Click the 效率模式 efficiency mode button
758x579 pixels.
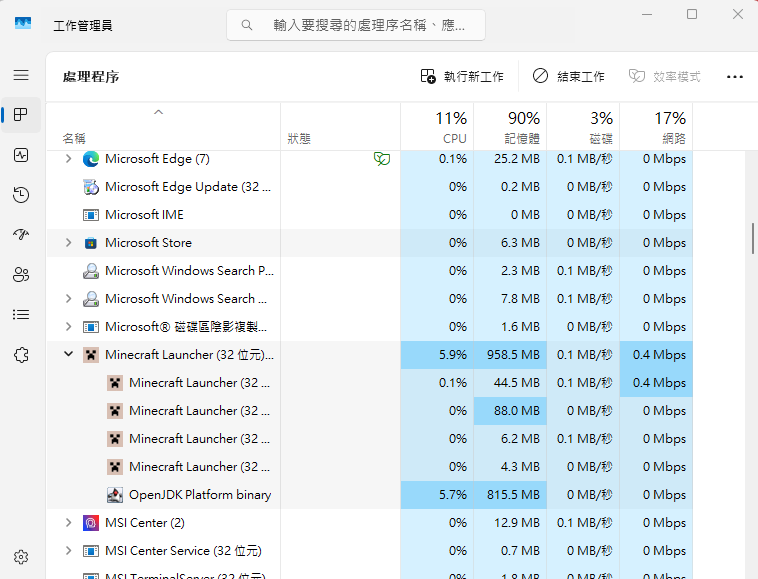pyautogui.click(x=664, y=76)
